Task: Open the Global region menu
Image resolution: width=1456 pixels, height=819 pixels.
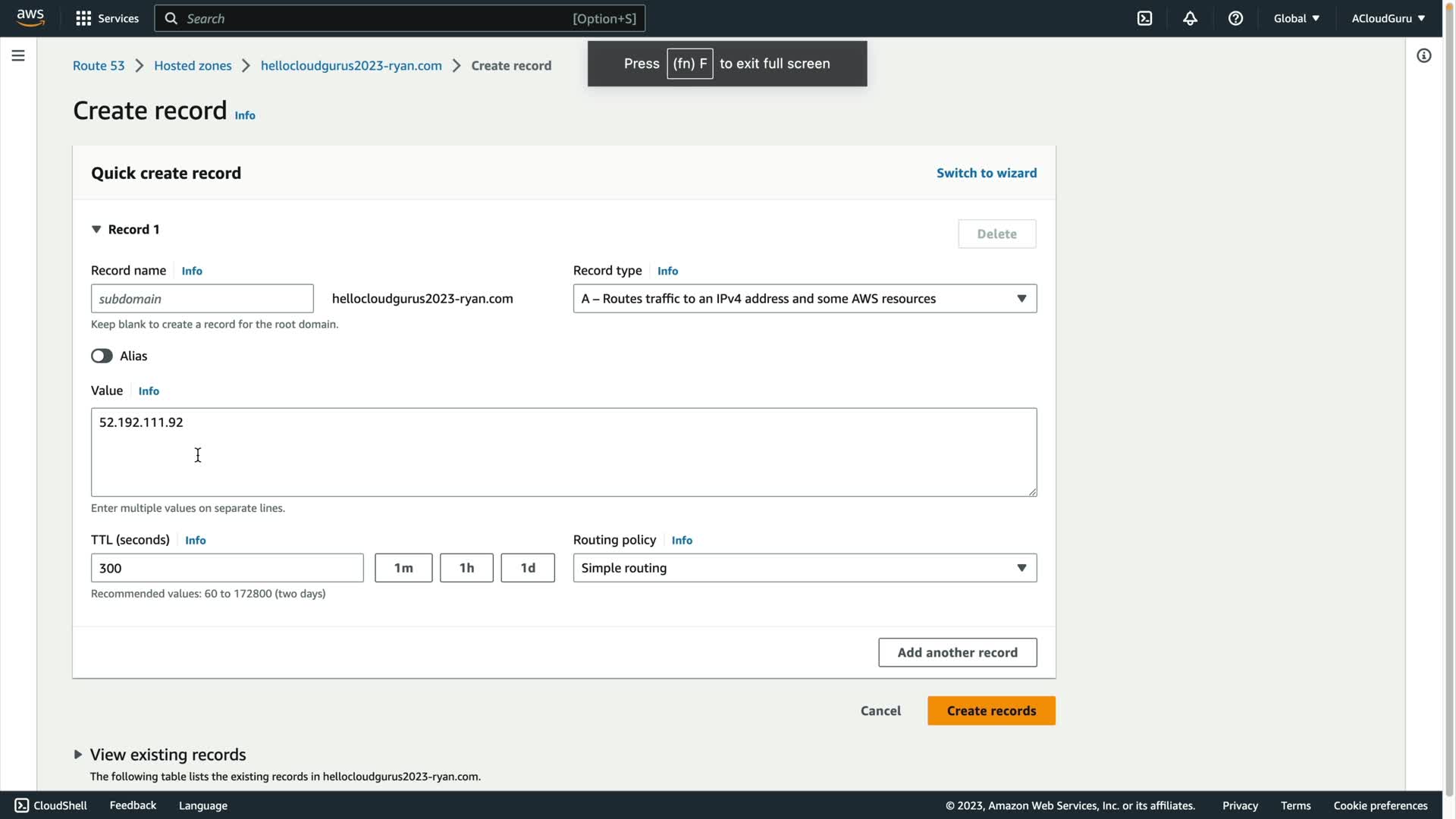Action: pyautogui.click(x=1296, y=18)
